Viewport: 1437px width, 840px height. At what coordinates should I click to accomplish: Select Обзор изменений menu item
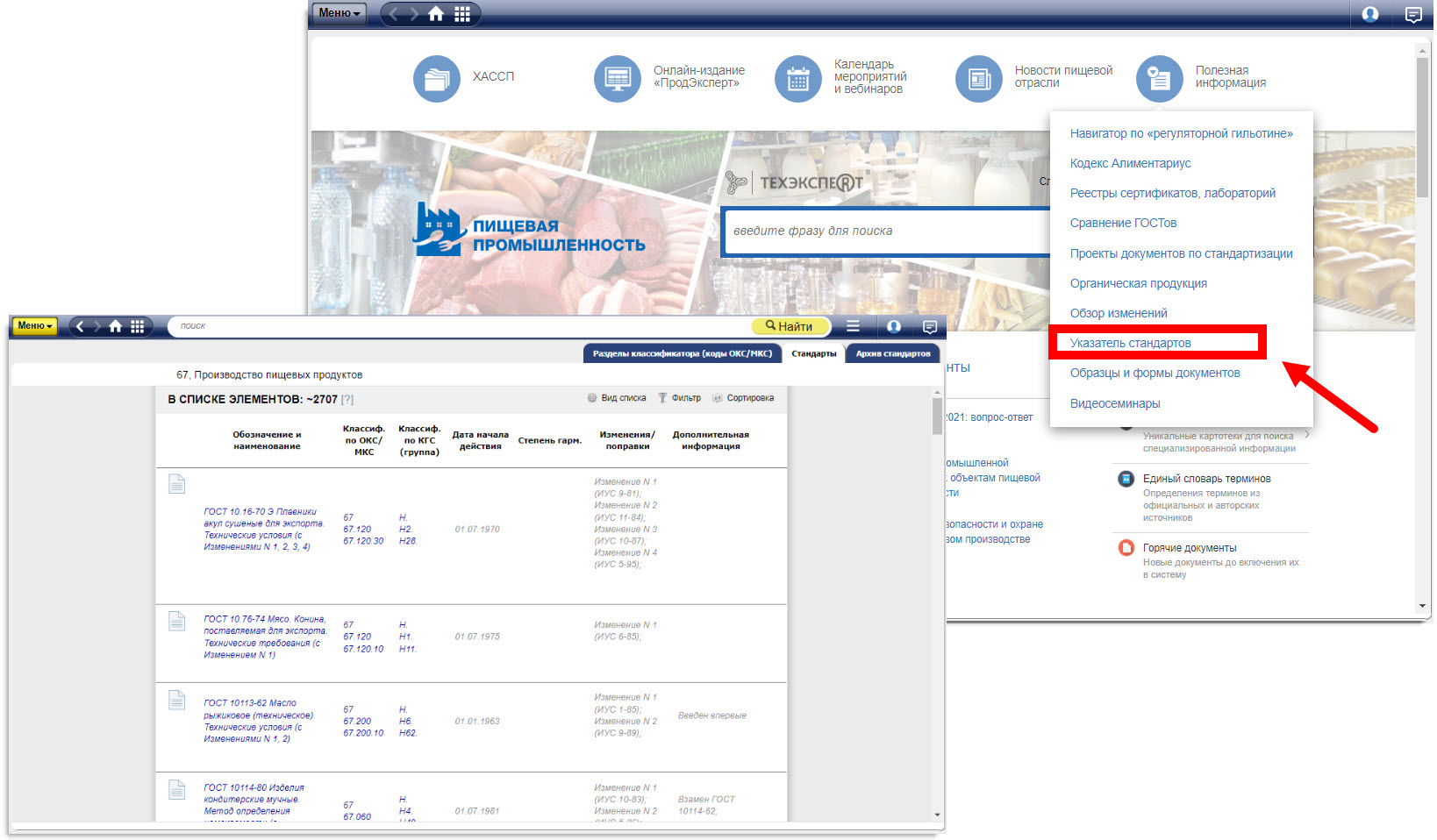click(1119, 313)
